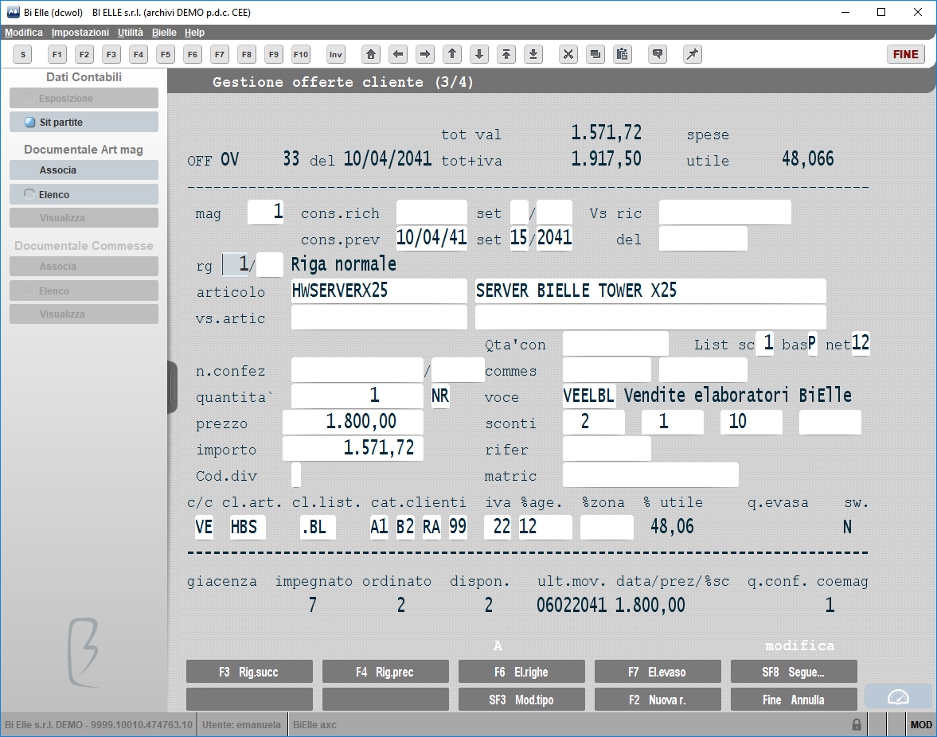The height and width of the screenshot is (737, 937).
Task: Go to next row with F3 Rig.succ
Action: click(x=249, y=672)
